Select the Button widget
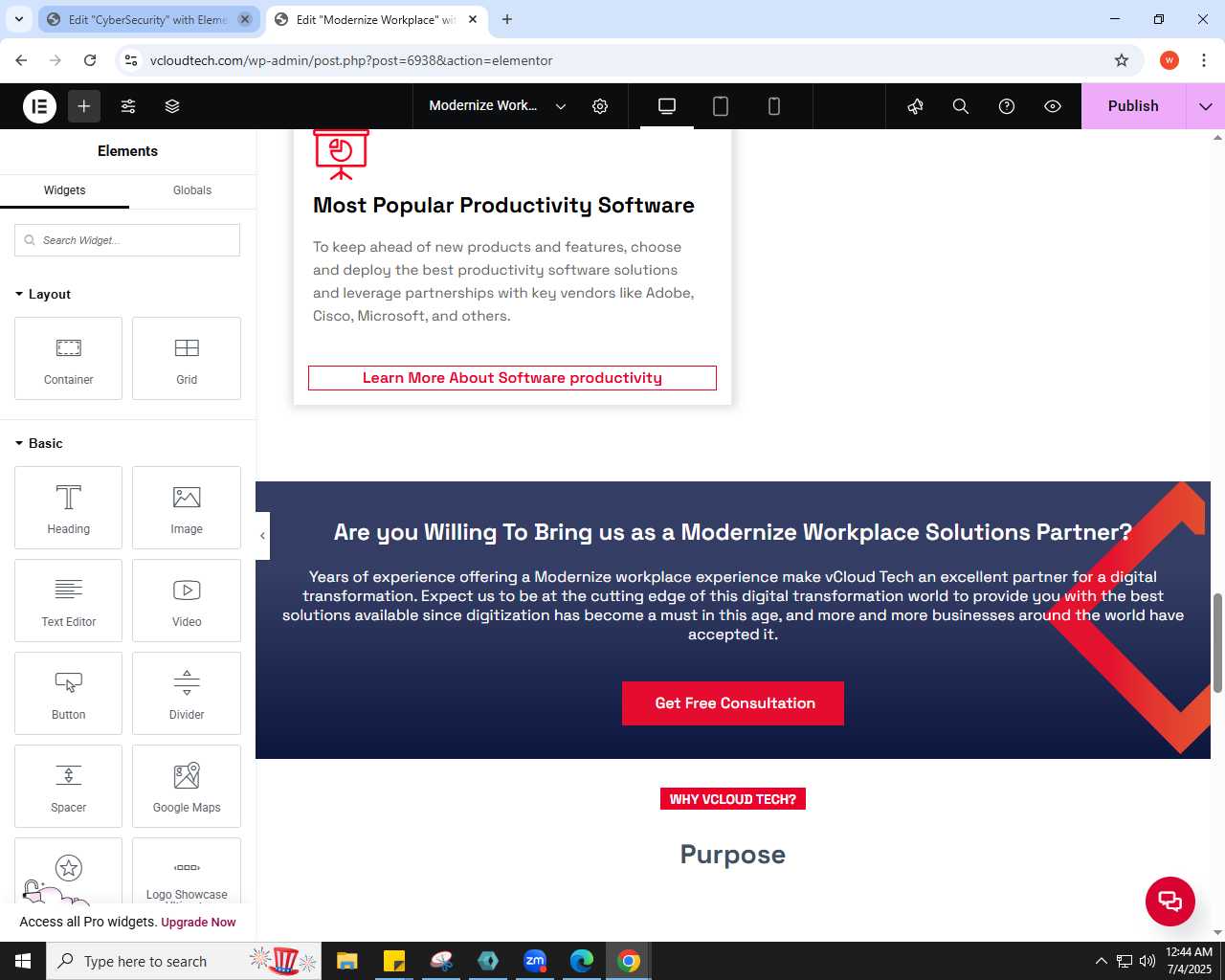 point(69,693)
